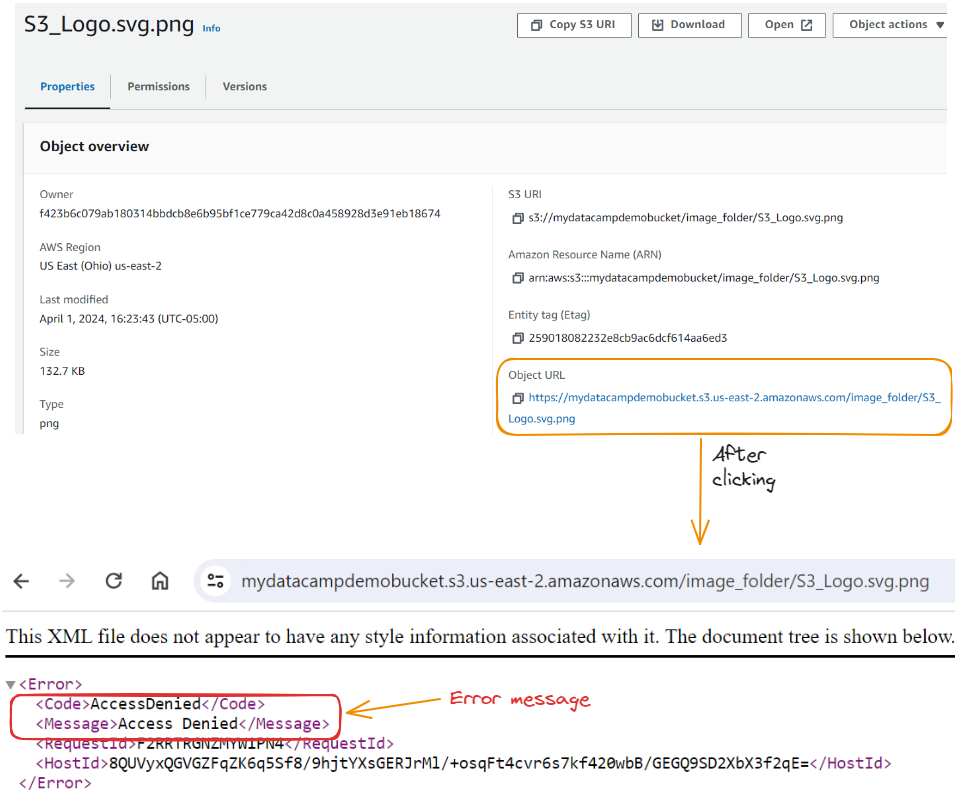Copy the Entity tag with its copy icon
The height and width of the screenshot is (796, 955).
pos(518,338)
